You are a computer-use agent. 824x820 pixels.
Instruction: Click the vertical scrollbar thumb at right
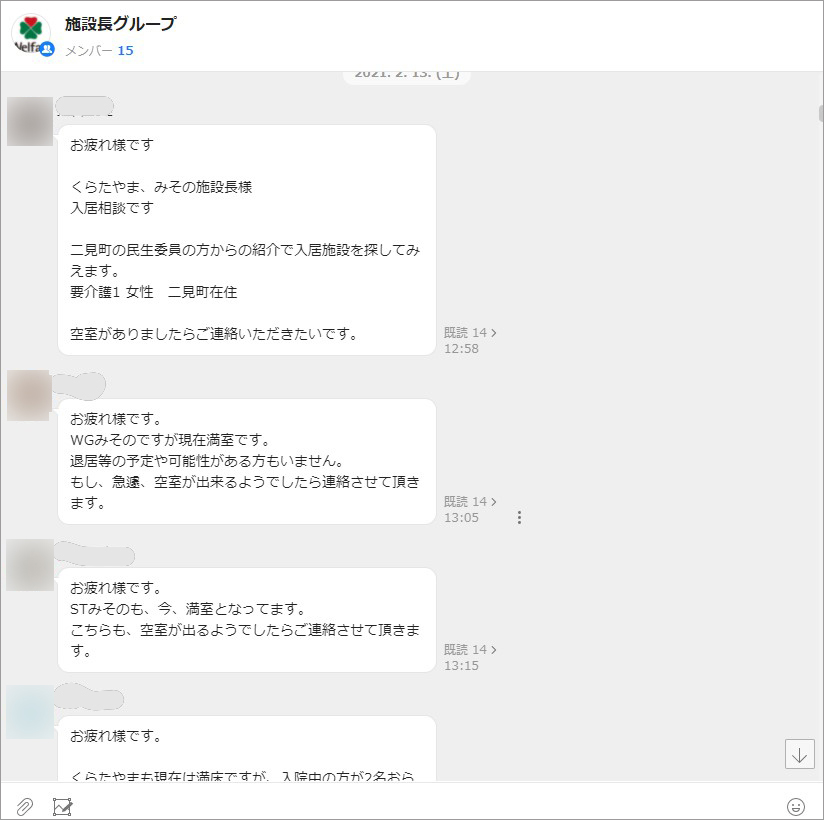click(821, 113)
